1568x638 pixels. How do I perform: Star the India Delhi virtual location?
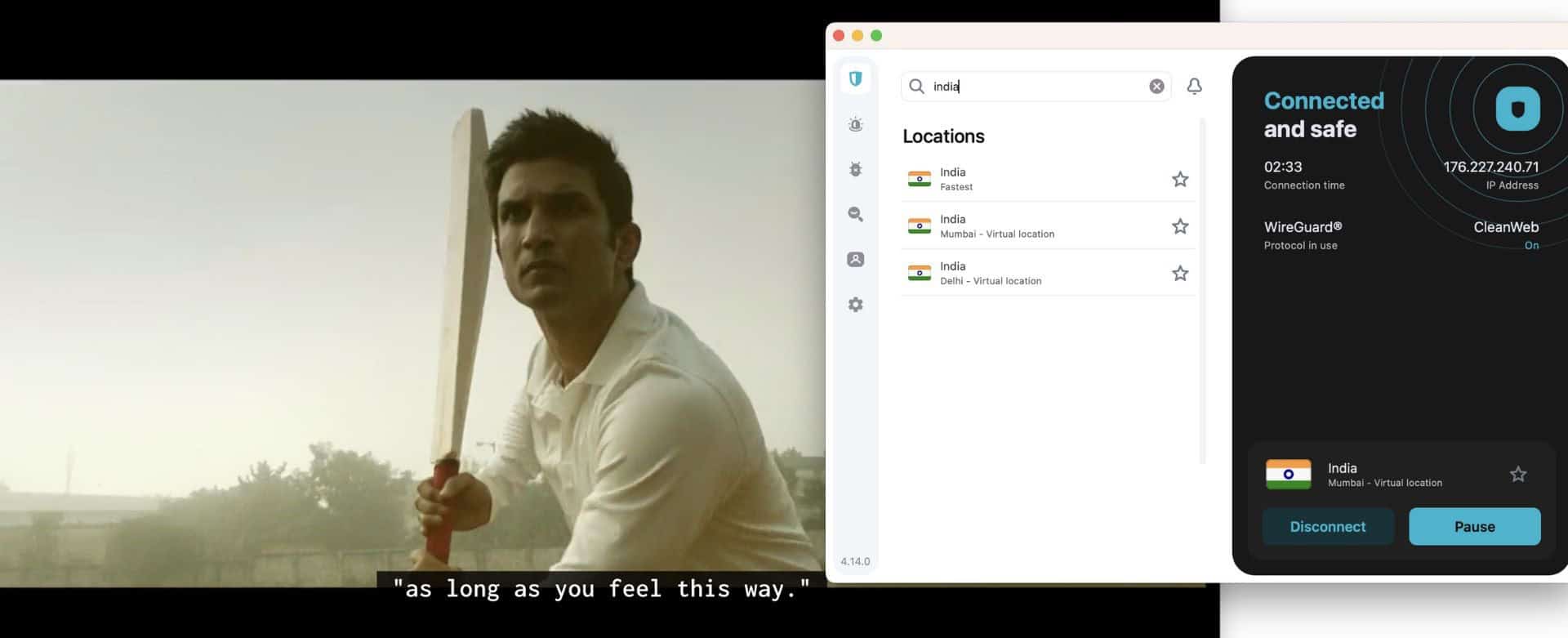pos(1179,274)
